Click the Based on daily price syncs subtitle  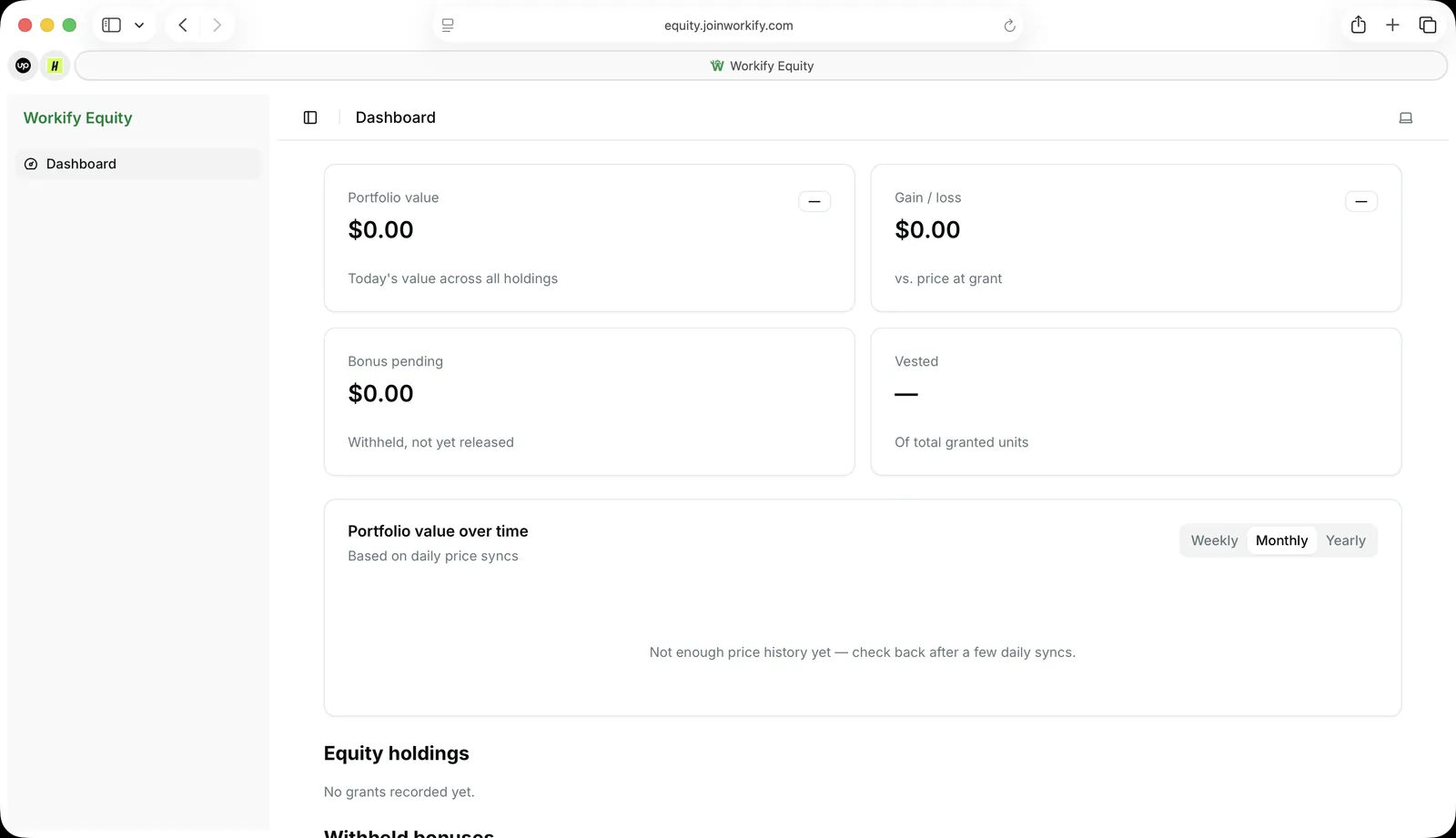[x=433, y=556]
